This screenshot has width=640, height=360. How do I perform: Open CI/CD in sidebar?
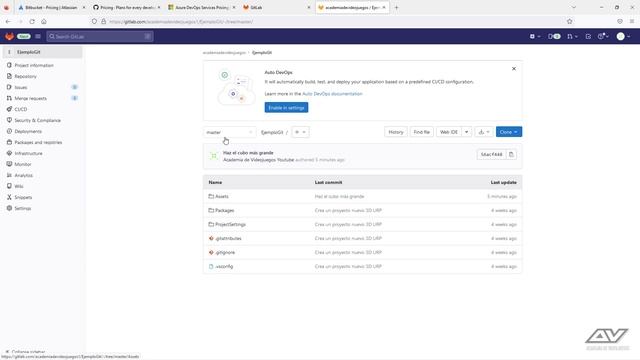tap(21, 109)
